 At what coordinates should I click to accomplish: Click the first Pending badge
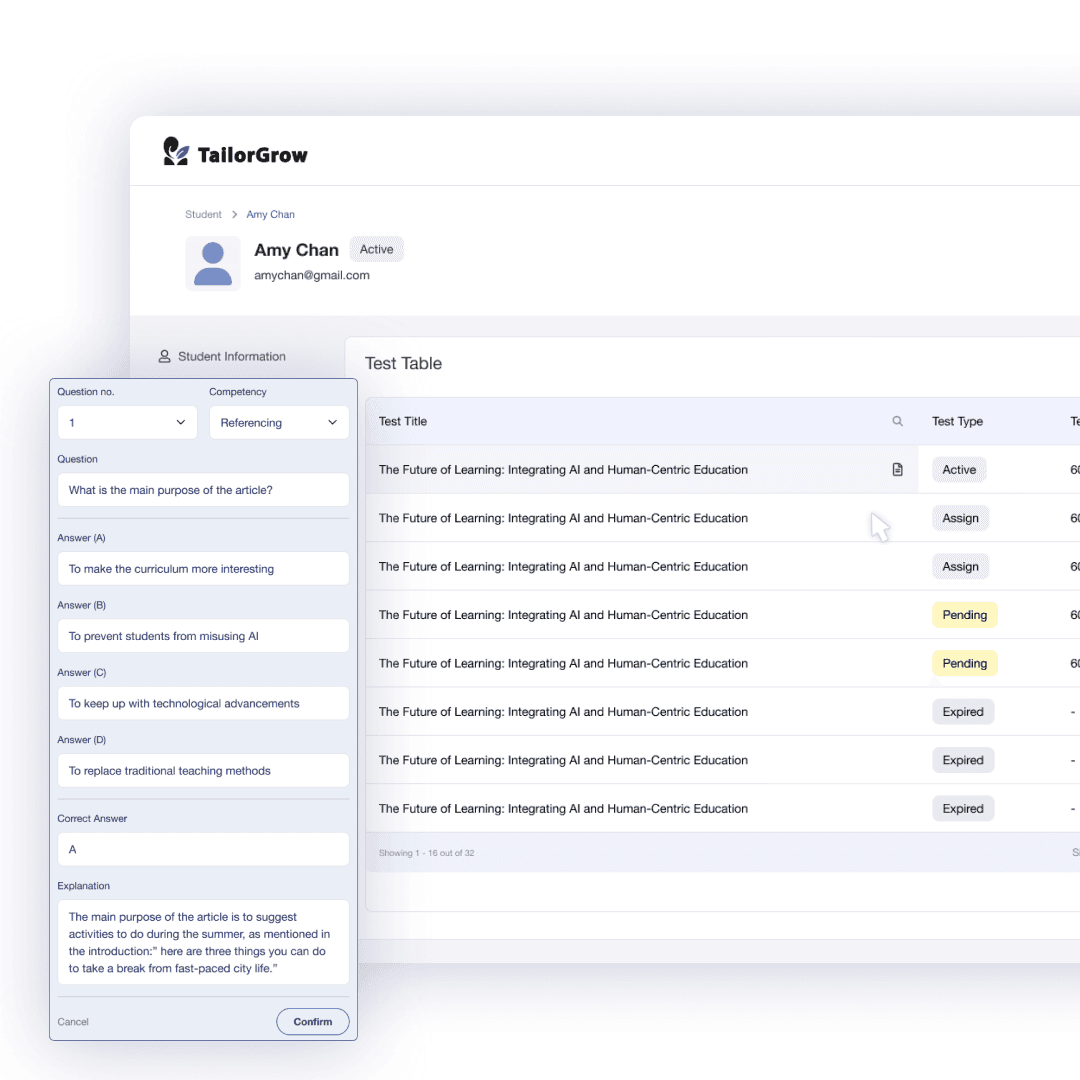[x=964, y=615]
